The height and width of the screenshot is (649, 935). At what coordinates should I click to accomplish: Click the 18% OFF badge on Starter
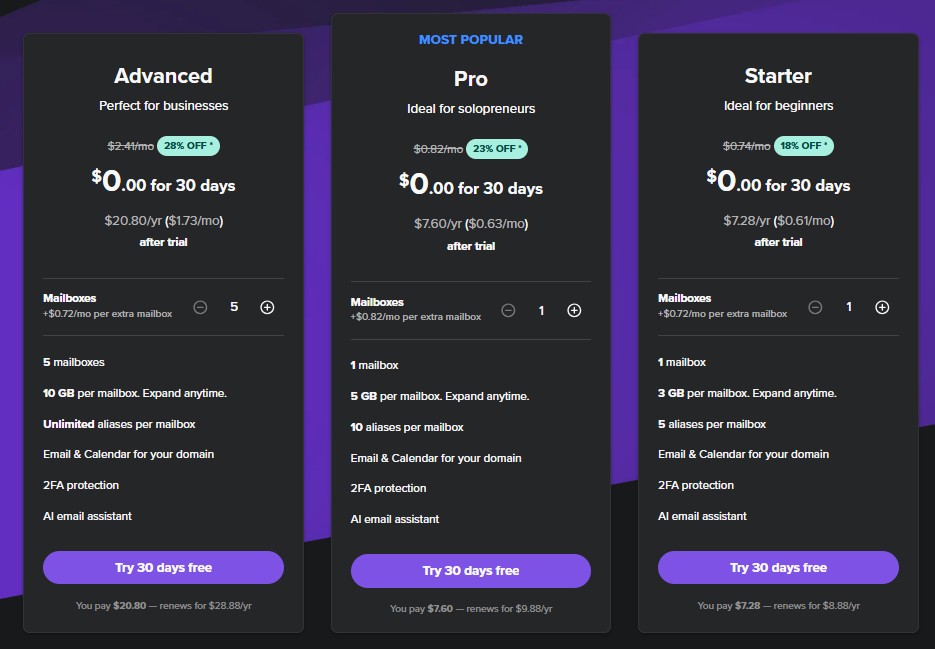tap(804, 146)
